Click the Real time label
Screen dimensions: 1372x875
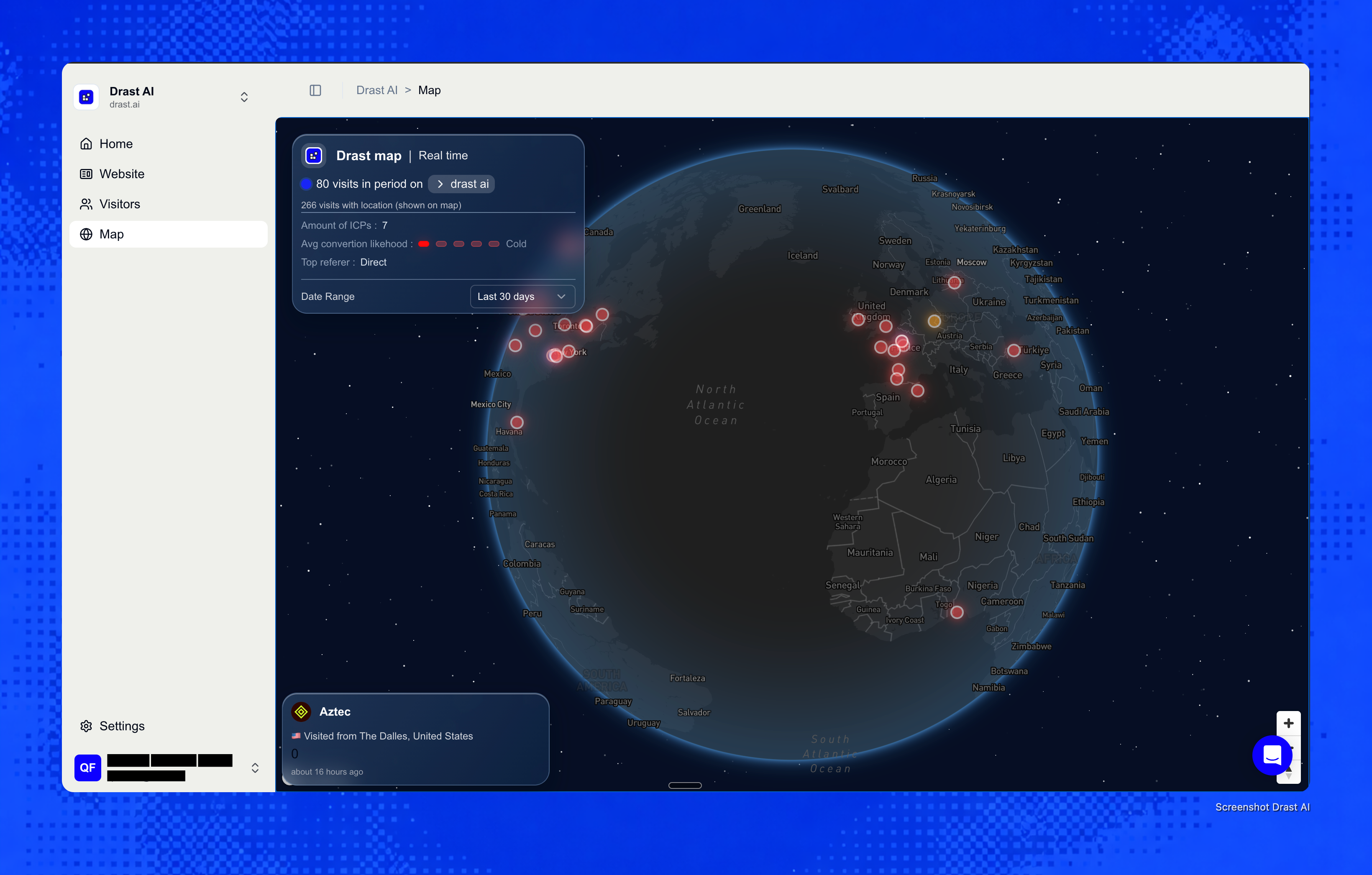(443, 156)
